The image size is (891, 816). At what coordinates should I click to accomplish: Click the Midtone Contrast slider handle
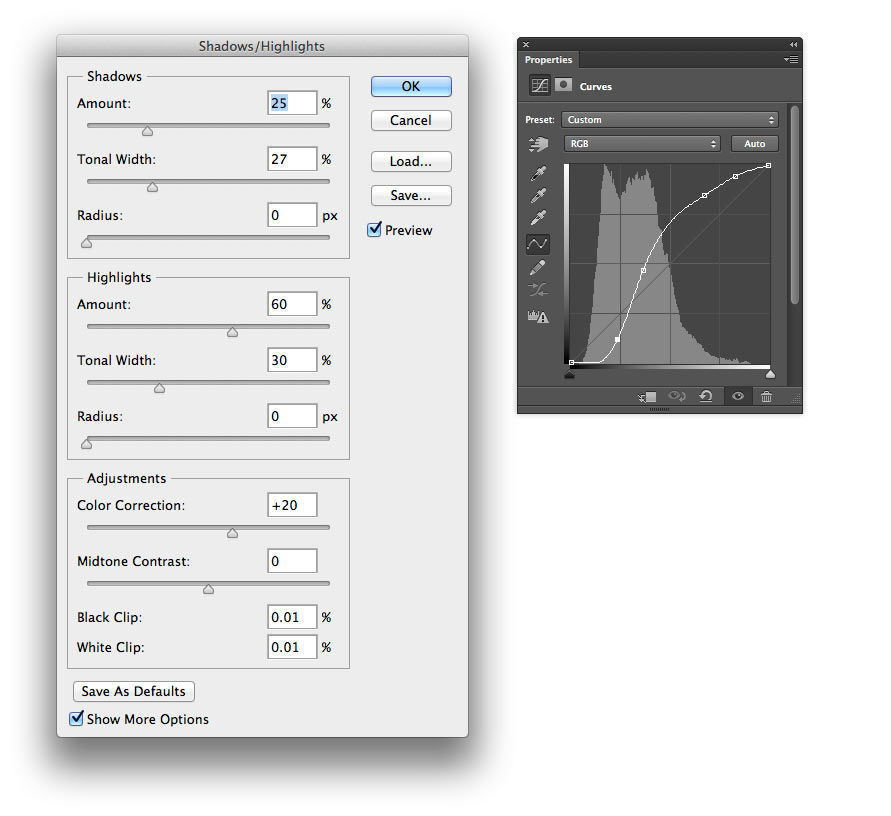[x=209, y=589]
